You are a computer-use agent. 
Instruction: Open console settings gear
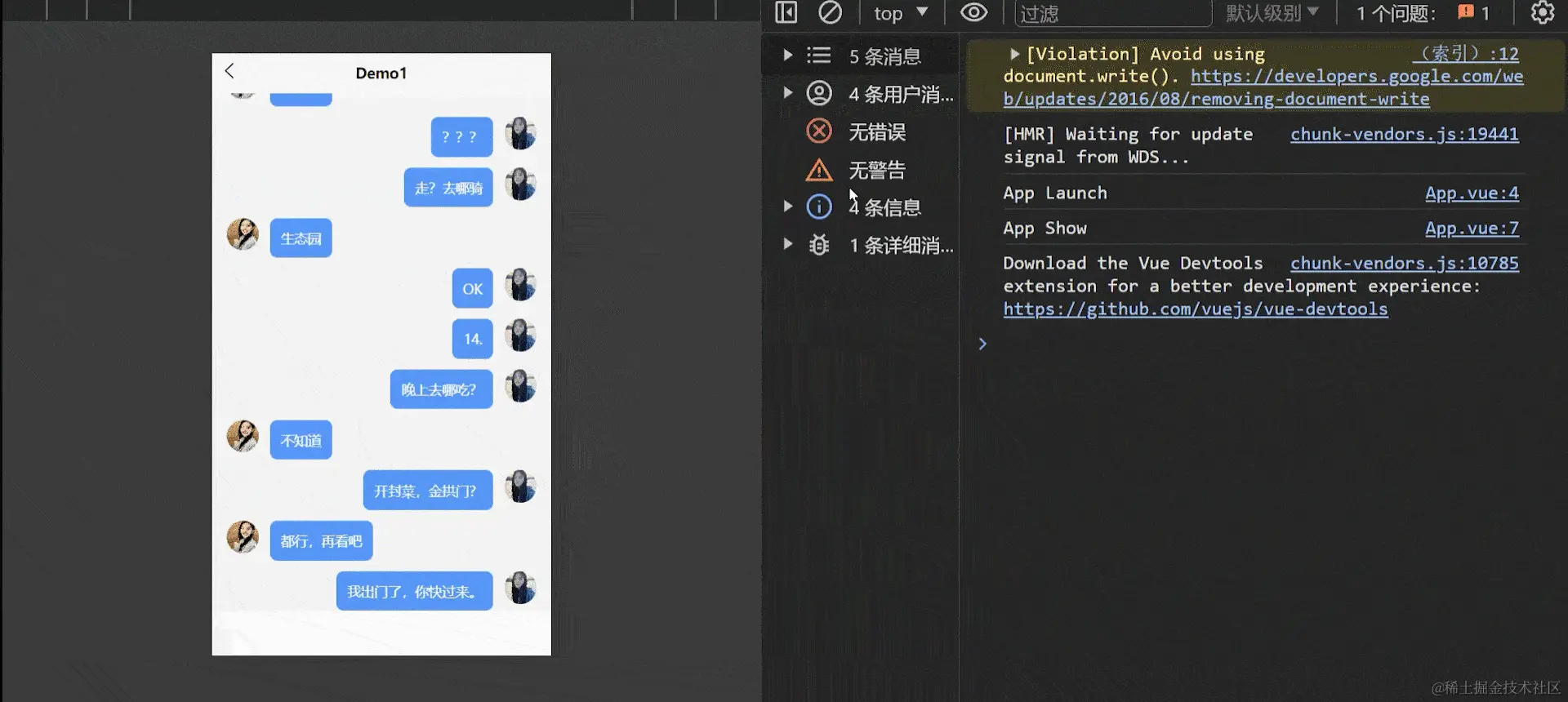click(1542, 12)
